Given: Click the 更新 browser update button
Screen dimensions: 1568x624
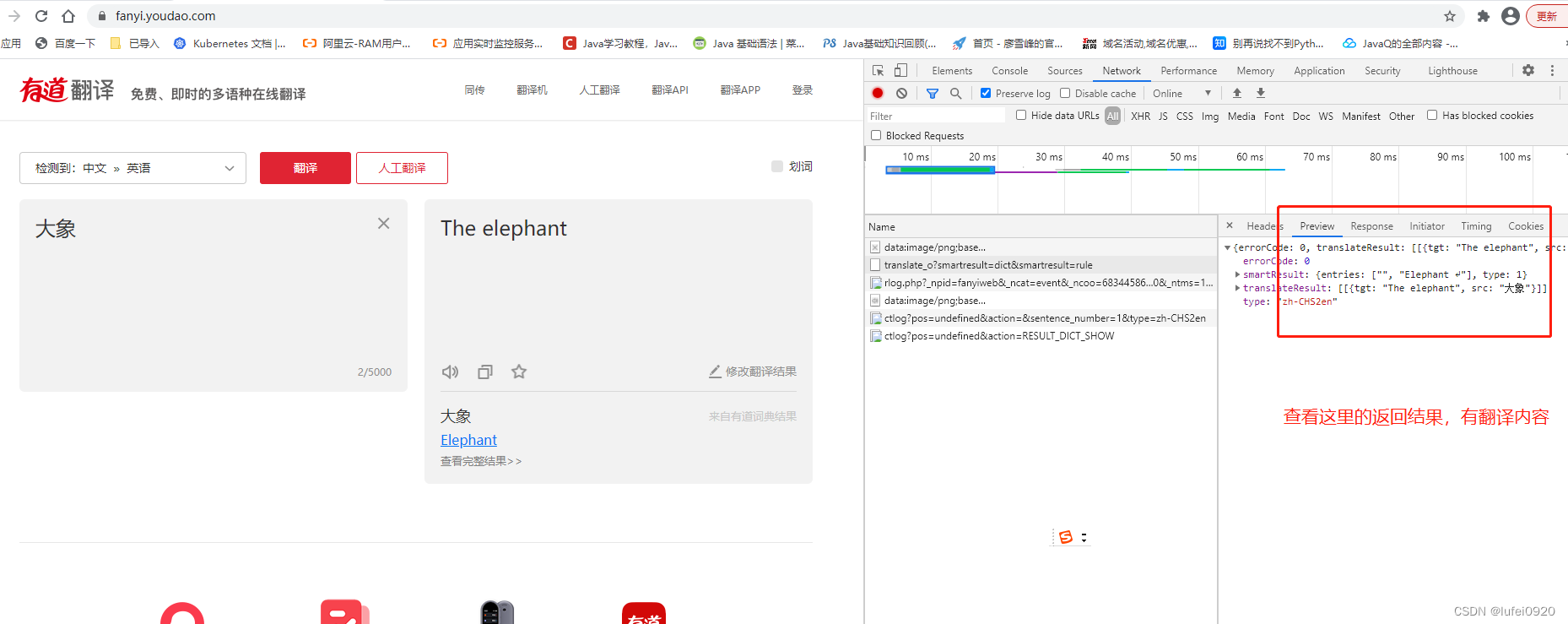Looking at the screenshot, I should click(1546, 16).
